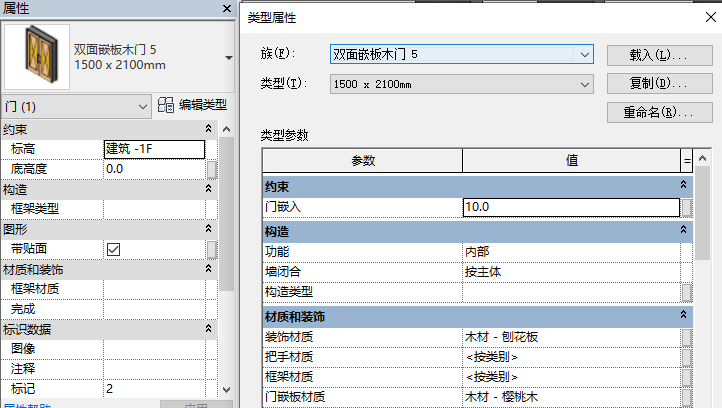Screen dimensions: 722x408
Task: Click the associate button beside 底高度
Action: [x=211, y=169]
